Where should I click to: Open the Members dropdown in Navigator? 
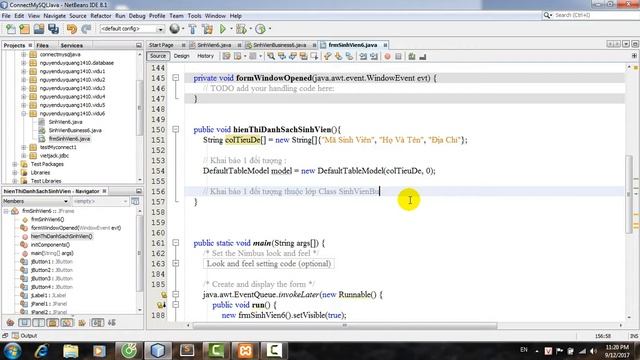(x=35, y=201)
